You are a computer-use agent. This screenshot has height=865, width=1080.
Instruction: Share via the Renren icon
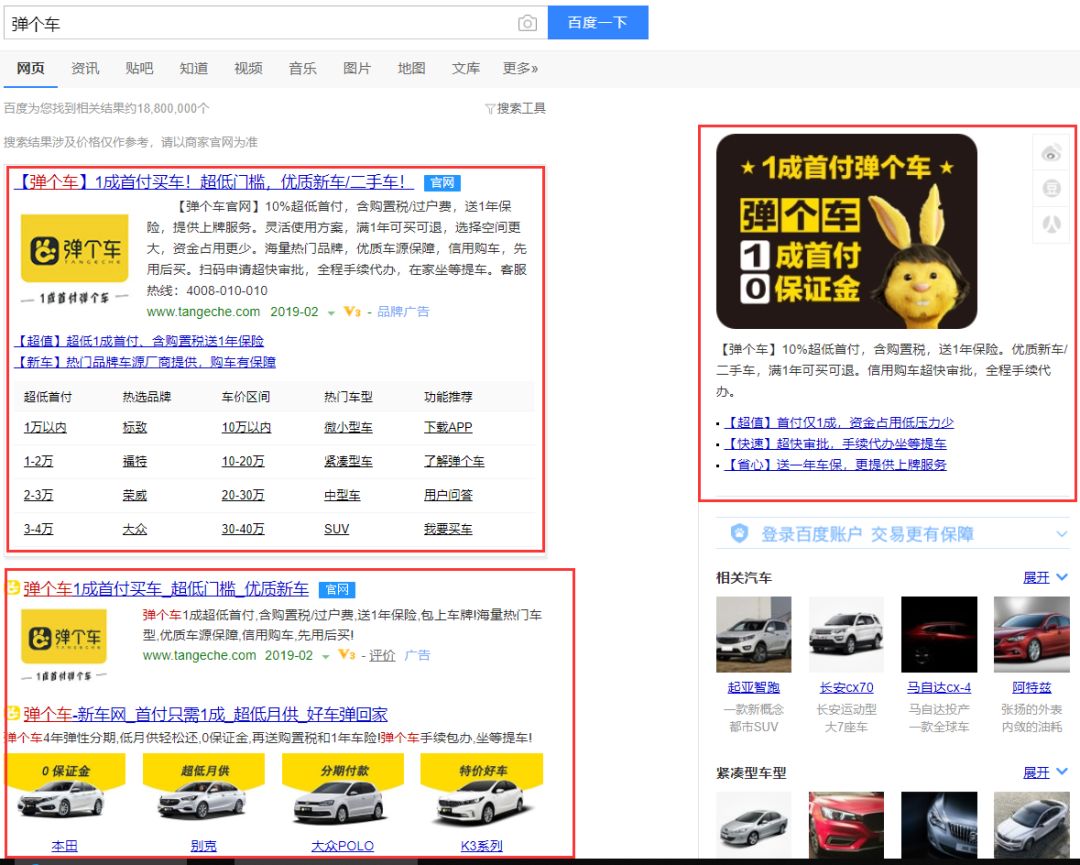[x=1051, y=224]
